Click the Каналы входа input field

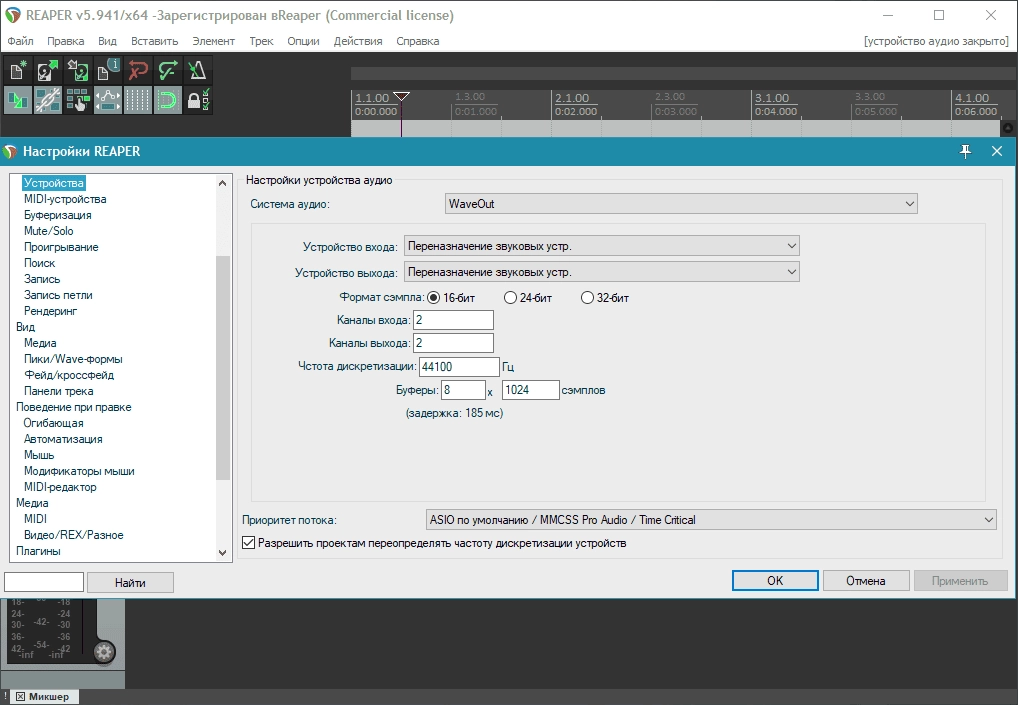[453, 320]
